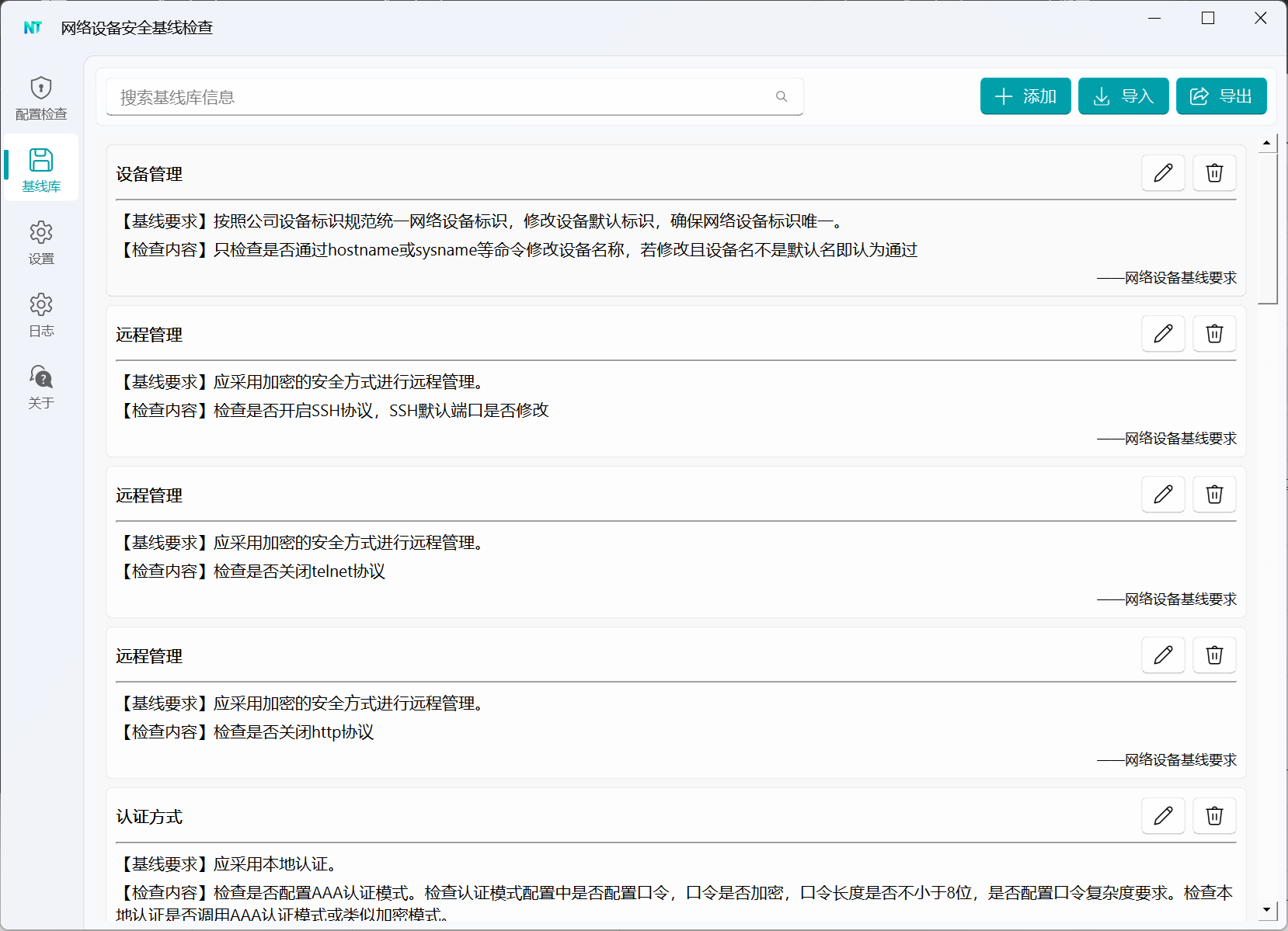This screenshot has width=1288, height=931.
Task: Focus the 搜索基线库信息 search field
Action: 454,97
